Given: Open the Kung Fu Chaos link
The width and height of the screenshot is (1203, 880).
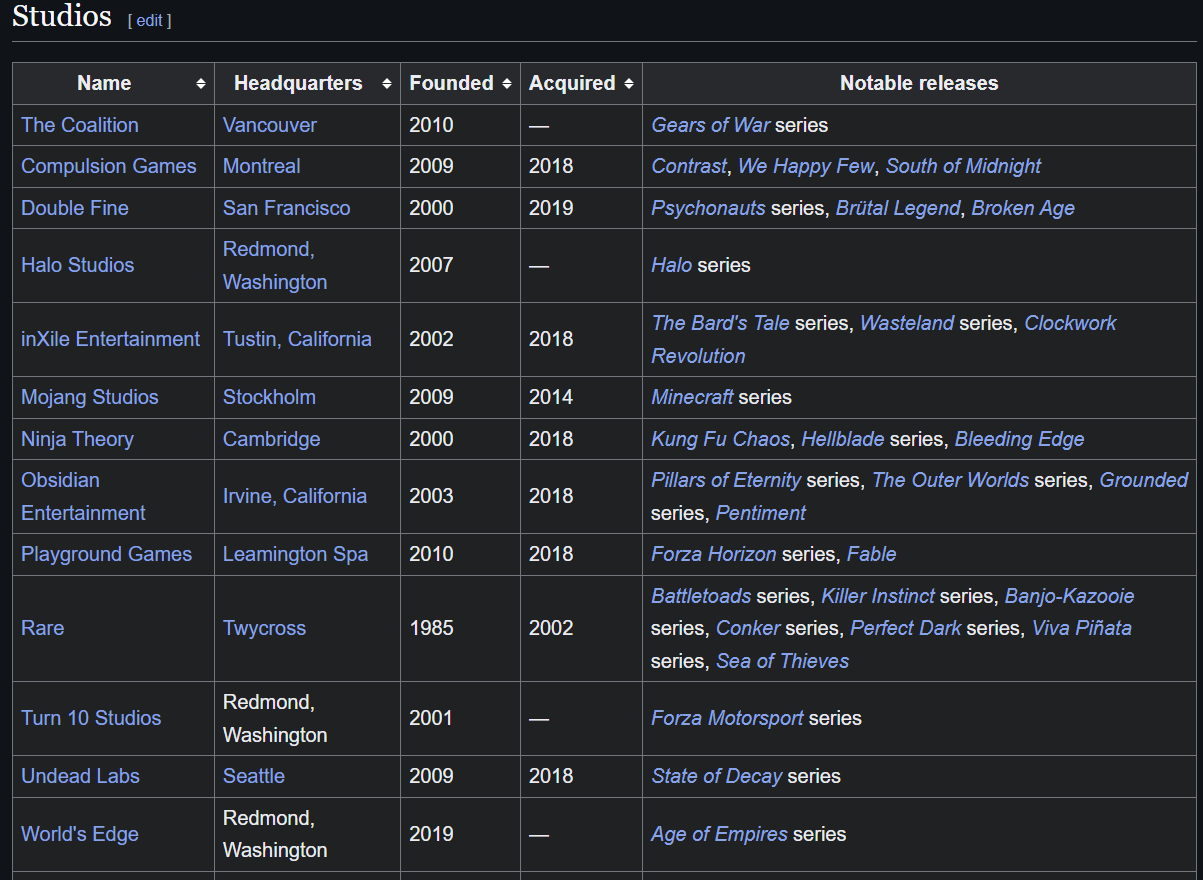Looking at the screenshot, I should [x=721, y=439].
